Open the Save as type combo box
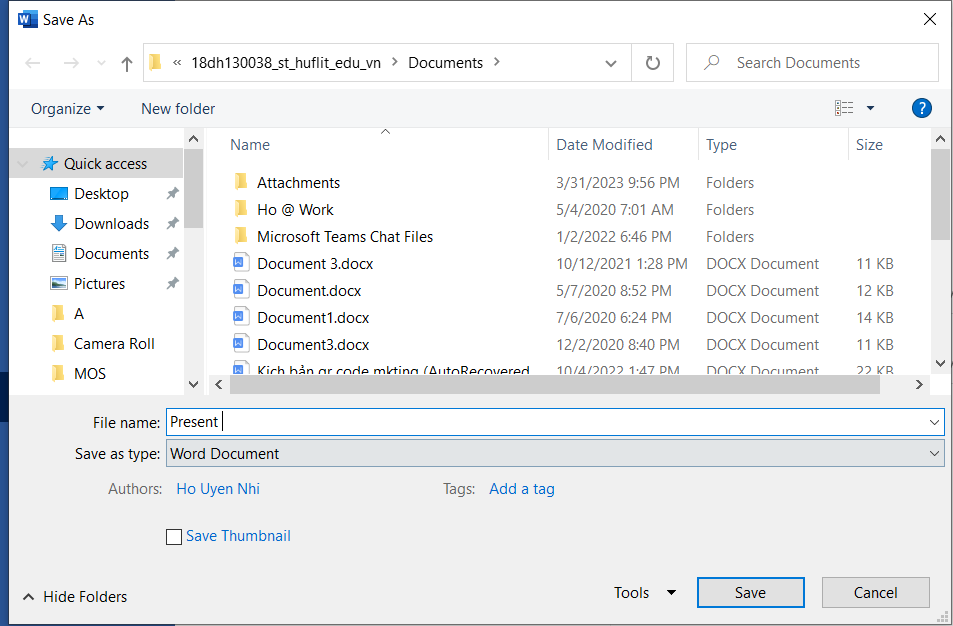 555,453
